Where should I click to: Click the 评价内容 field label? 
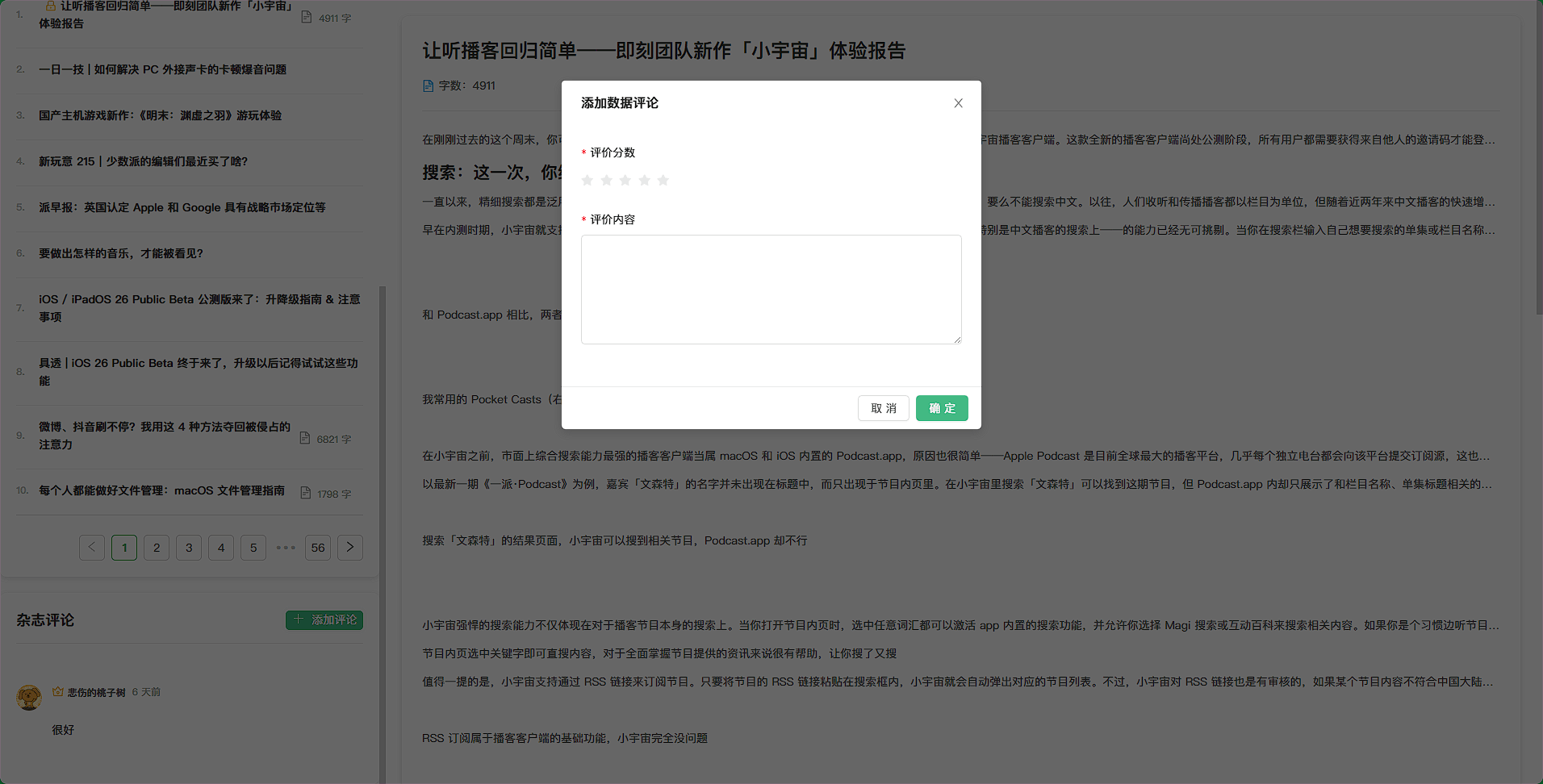point(613,219)
